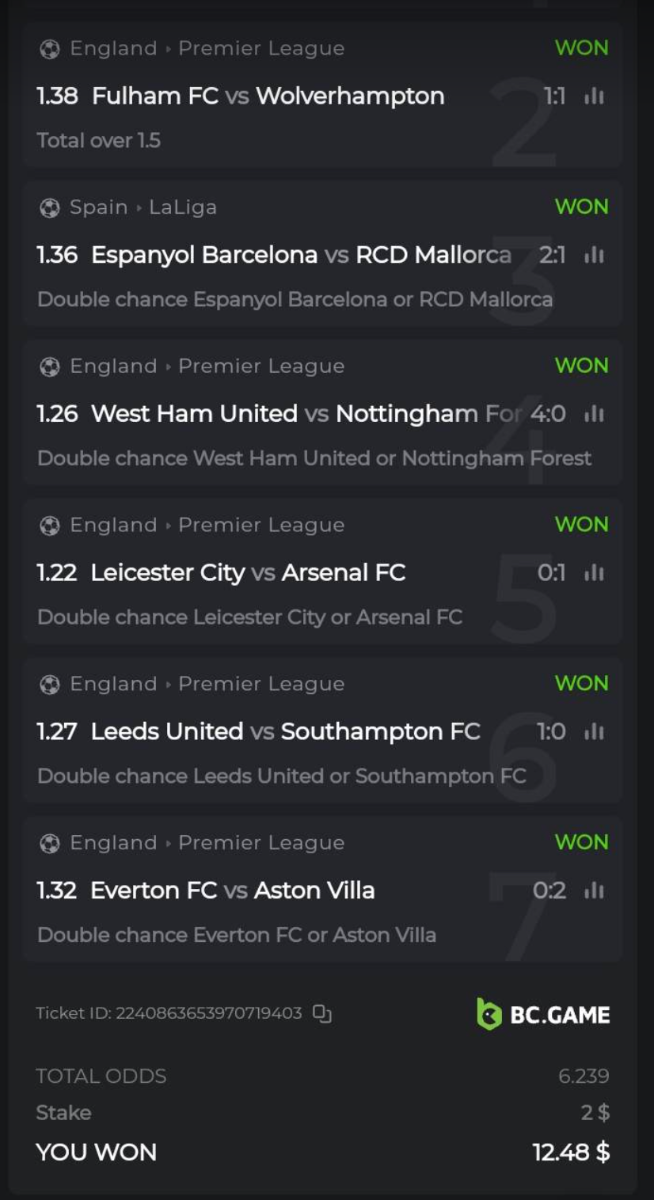Click the 1.27 odds on Leeds bet

(57, 732)
